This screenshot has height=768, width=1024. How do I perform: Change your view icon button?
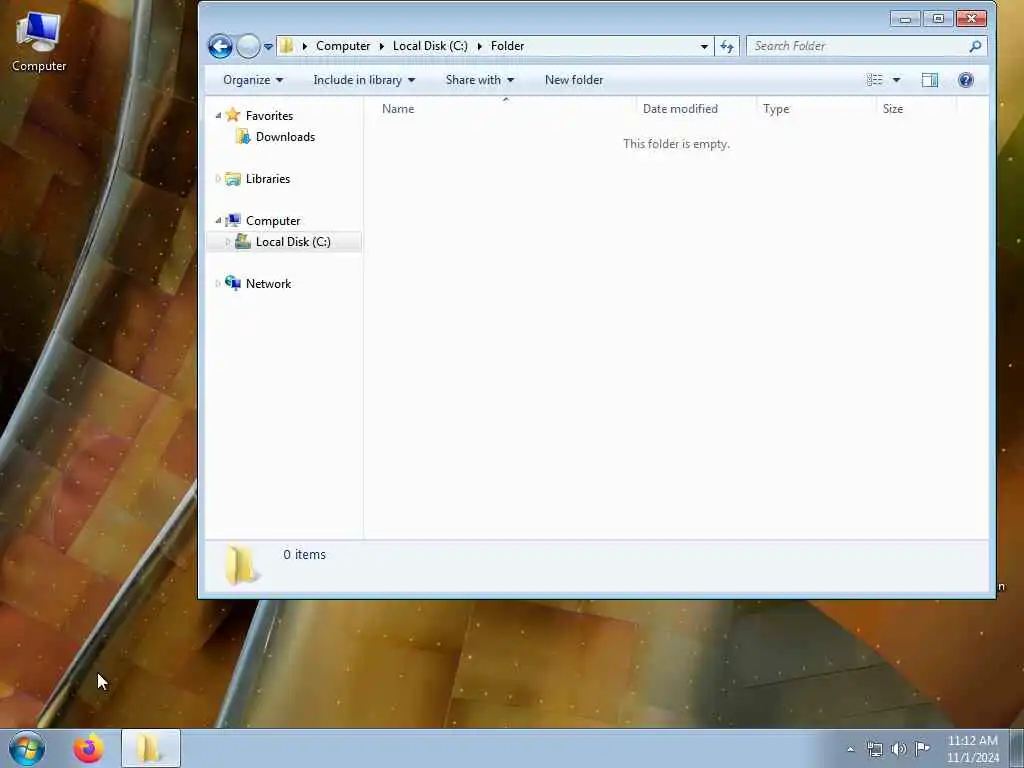click(874, 80)
